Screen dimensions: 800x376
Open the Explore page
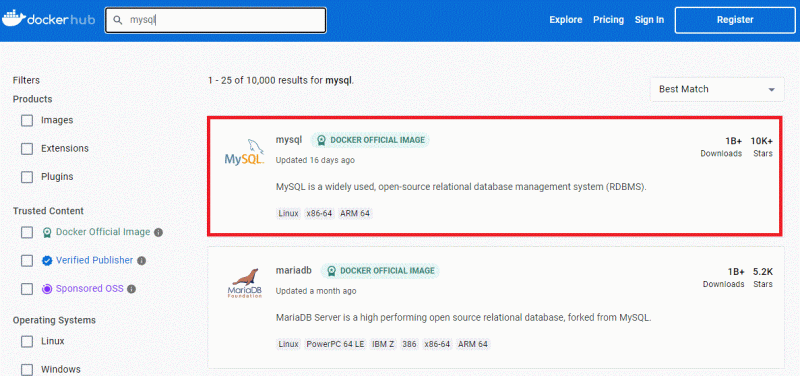click(x=565, y=20)
